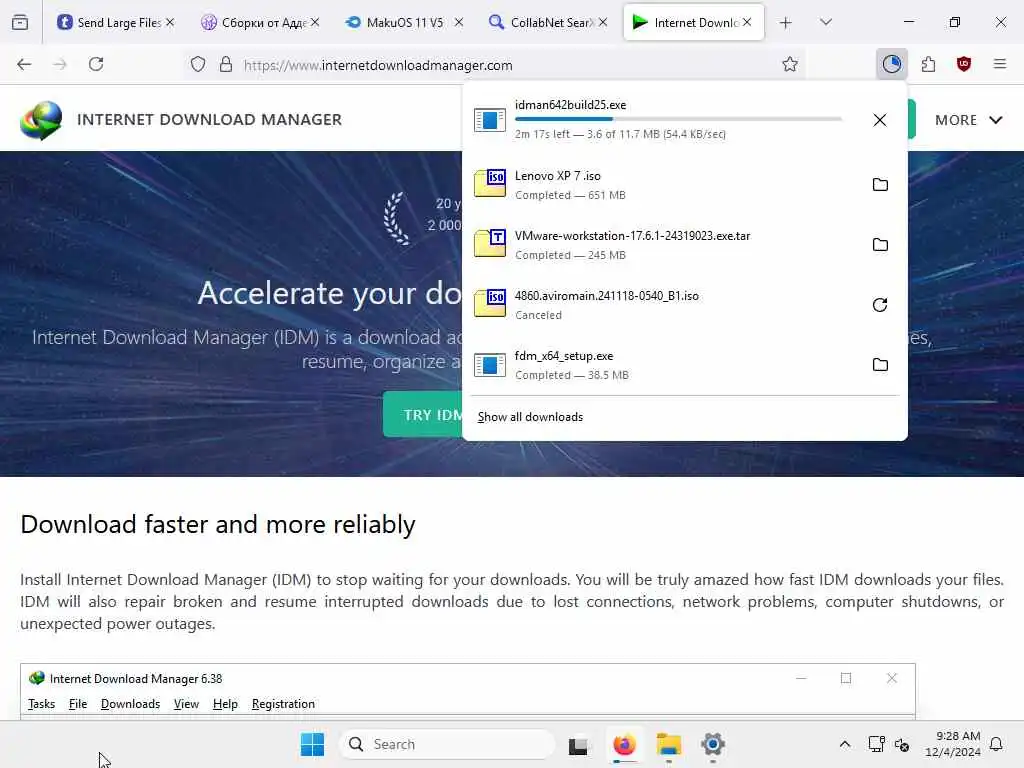Open the Firefox downloads panel button

[891, 64]
